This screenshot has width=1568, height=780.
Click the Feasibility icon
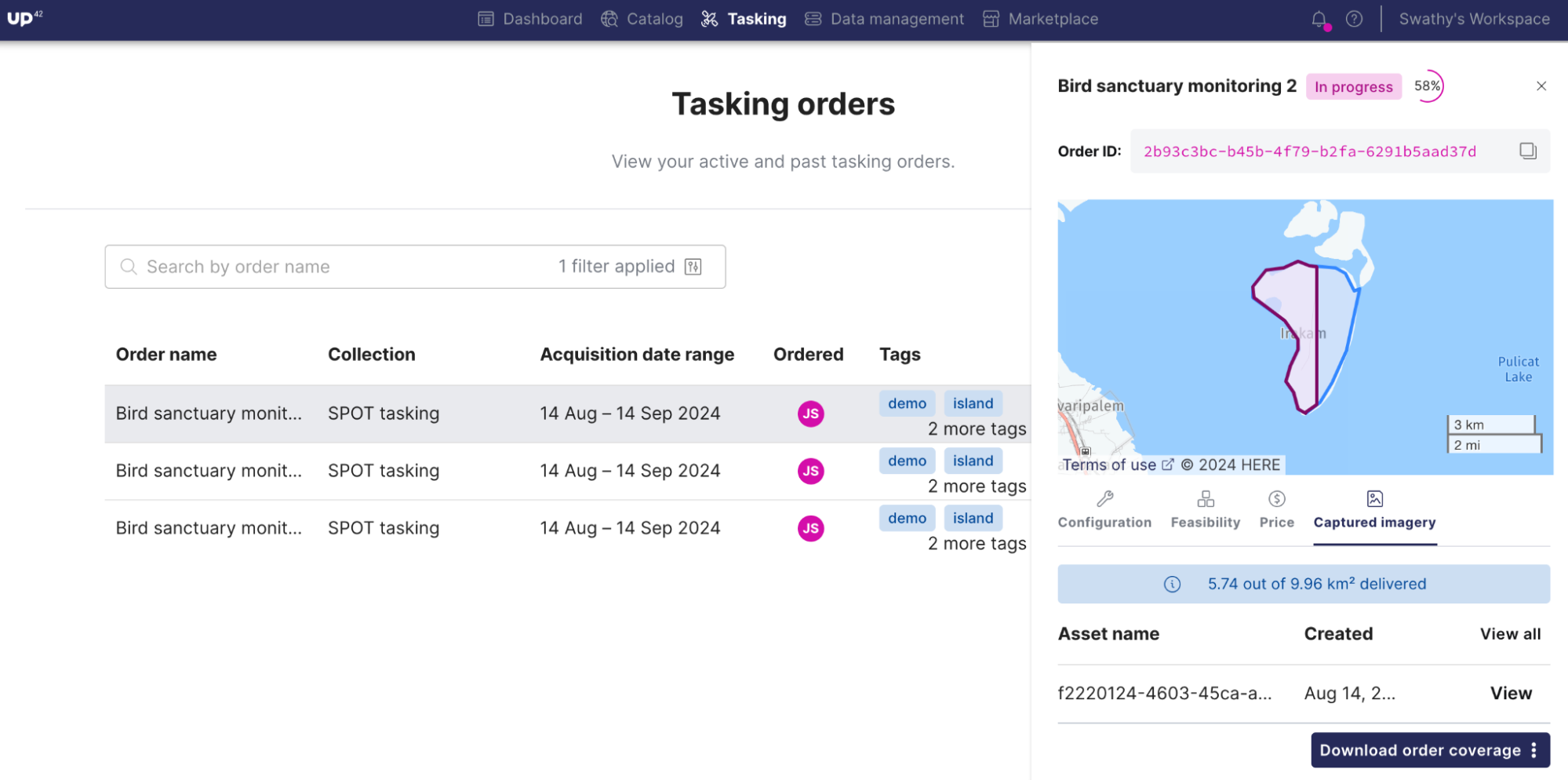click(1206, 498)
